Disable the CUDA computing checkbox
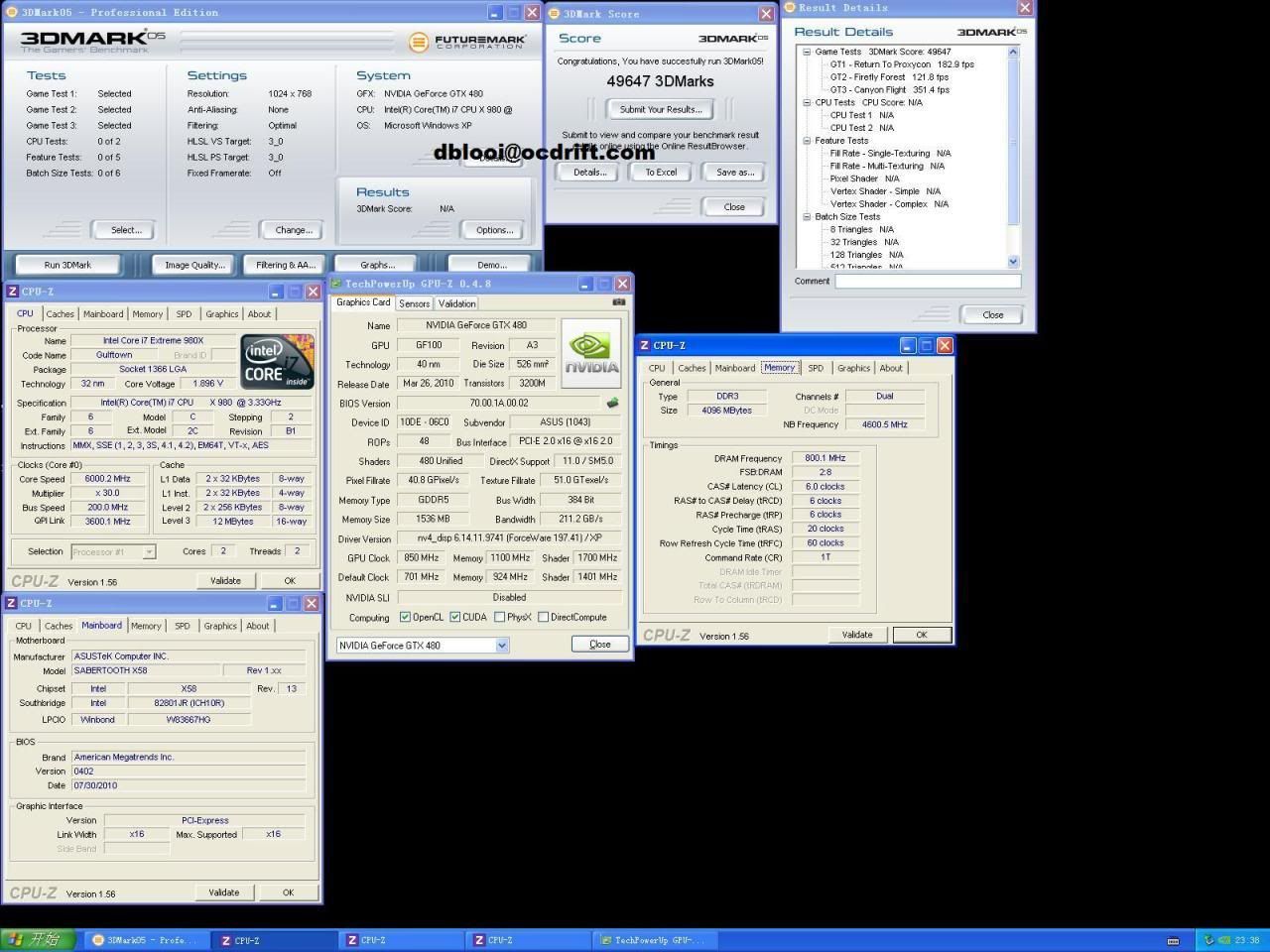The image size is (1270, 952). [x=455, y=616]
